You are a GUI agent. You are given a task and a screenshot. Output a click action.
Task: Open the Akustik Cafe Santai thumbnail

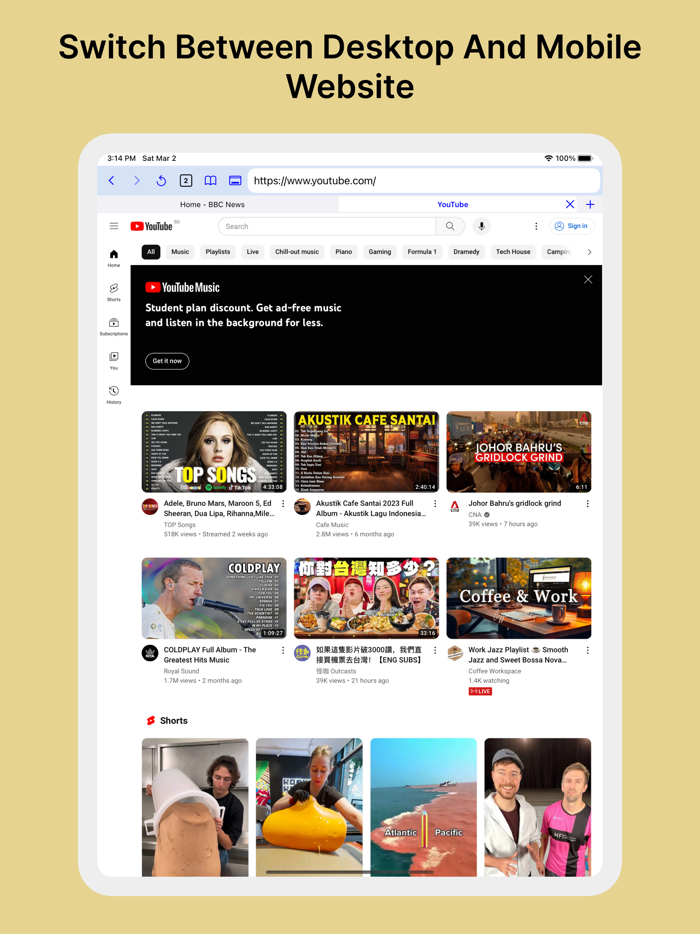(366, 452)
